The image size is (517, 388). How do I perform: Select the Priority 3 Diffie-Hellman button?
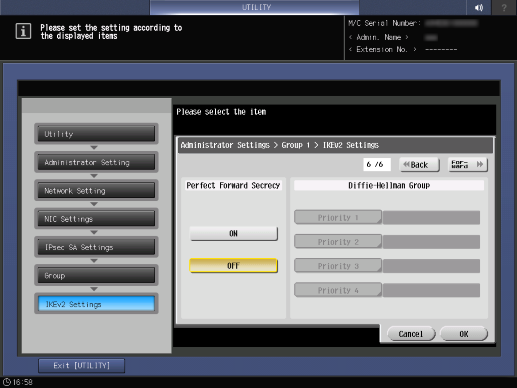(x=338, y=266)
